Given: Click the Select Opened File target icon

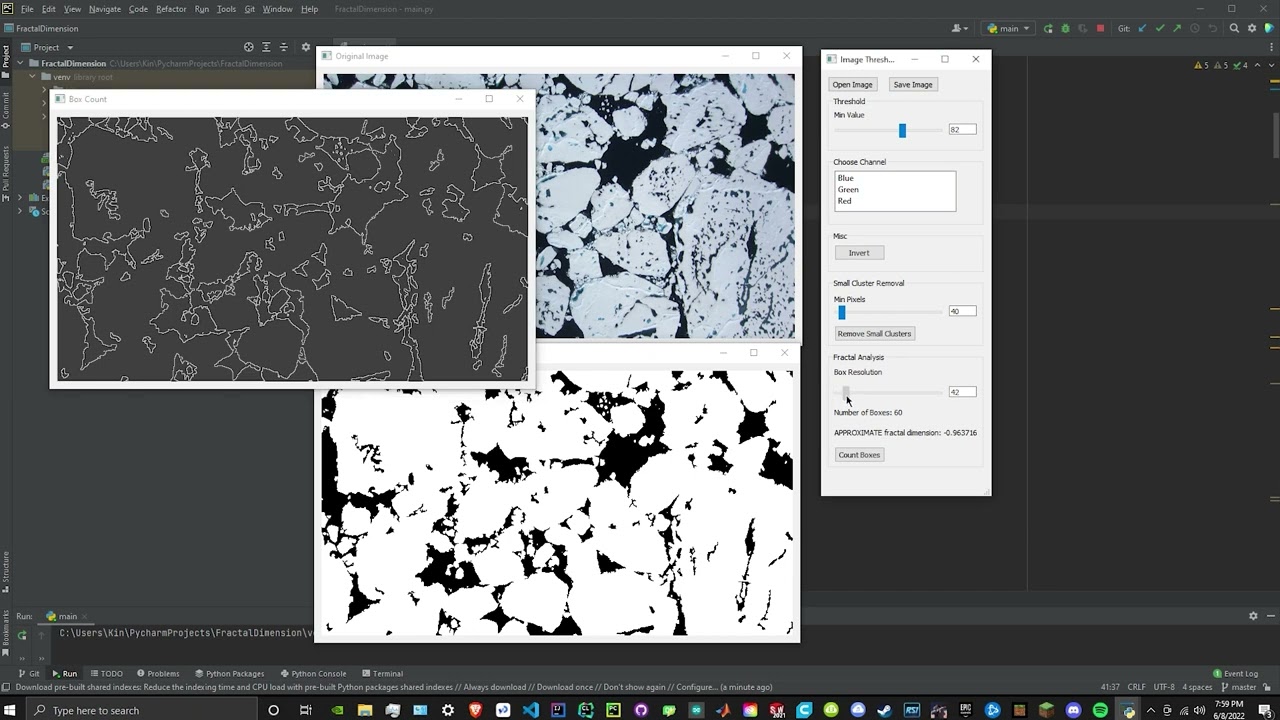Looking at the screenshot, I should point(249,47).
